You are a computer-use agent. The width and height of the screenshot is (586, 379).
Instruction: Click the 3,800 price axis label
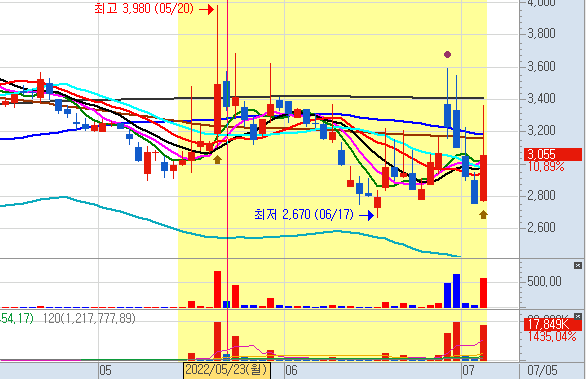[x=541, y=34]
